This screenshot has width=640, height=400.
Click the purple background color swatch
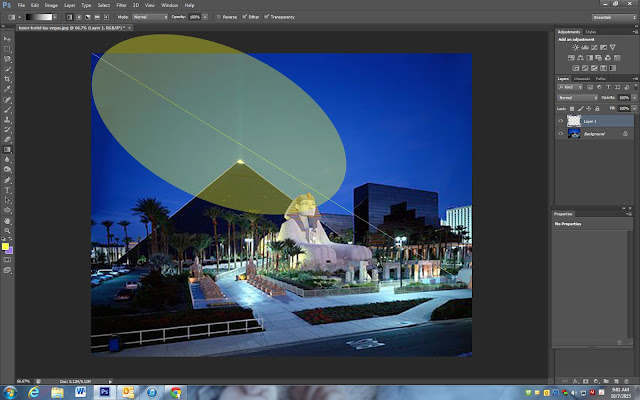tap(11, 251)
